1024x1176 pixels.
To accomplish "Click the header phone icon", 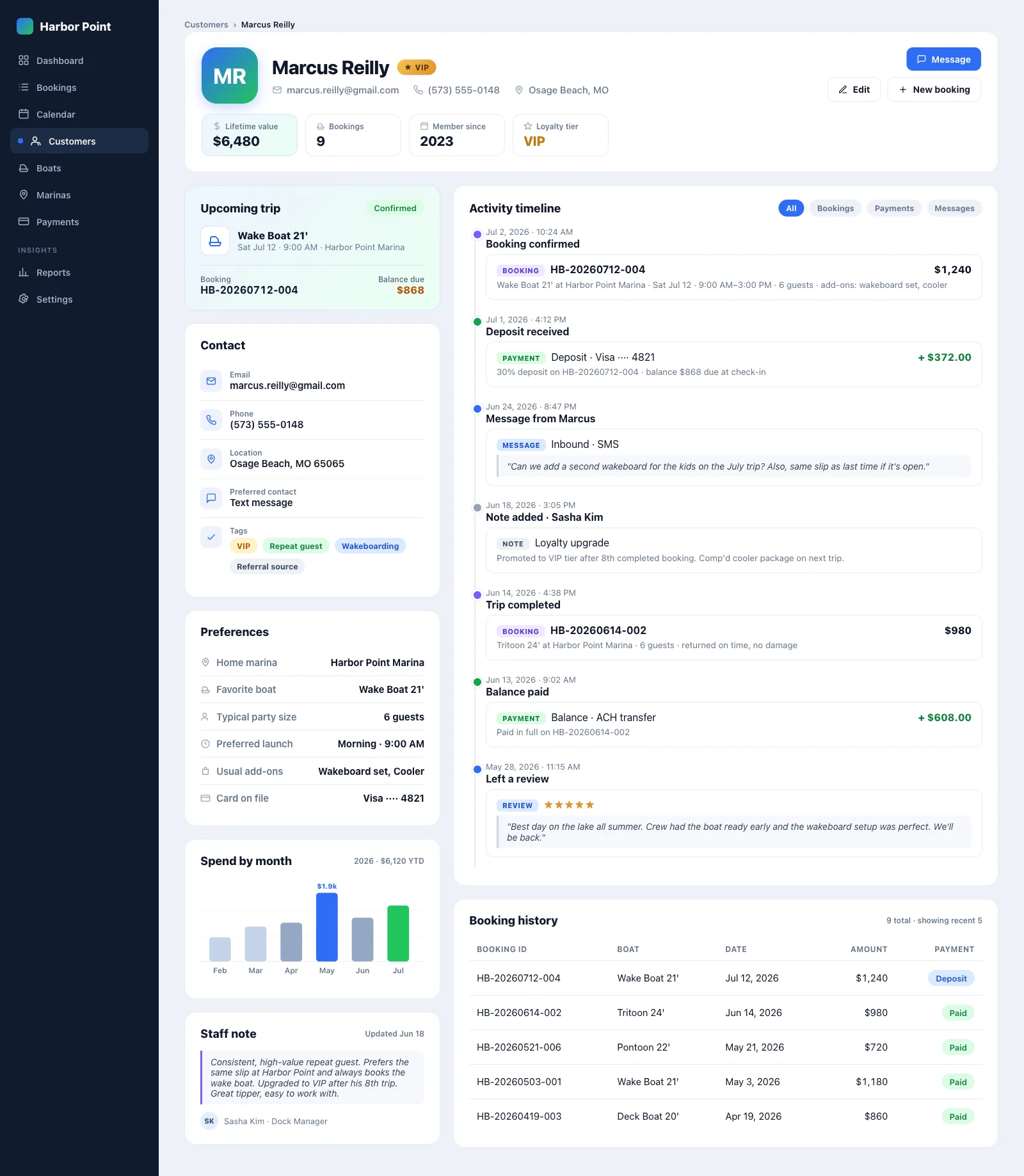I will (418, 90).
